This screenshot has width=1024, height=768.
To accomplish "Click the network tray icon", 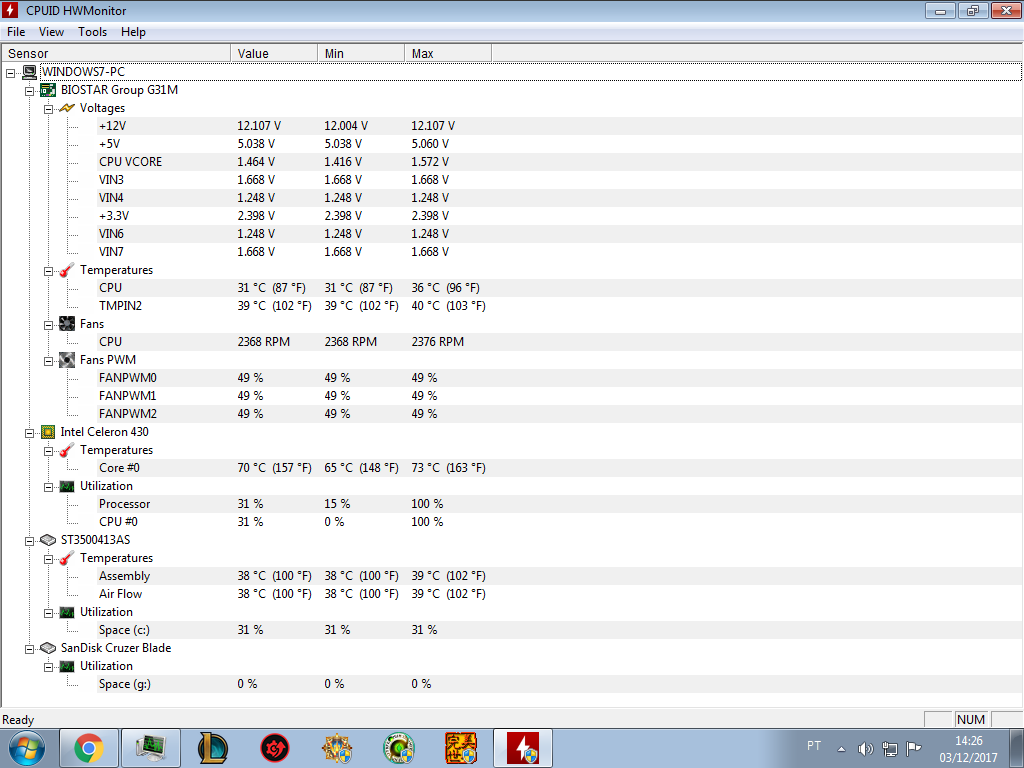I will (889, 749).
